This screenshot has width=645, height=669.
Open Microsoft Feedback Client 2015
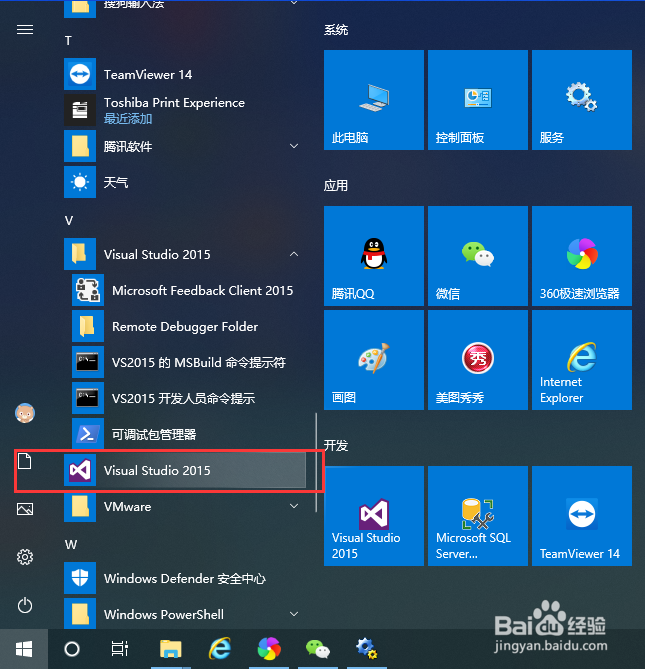pos(189,290)
